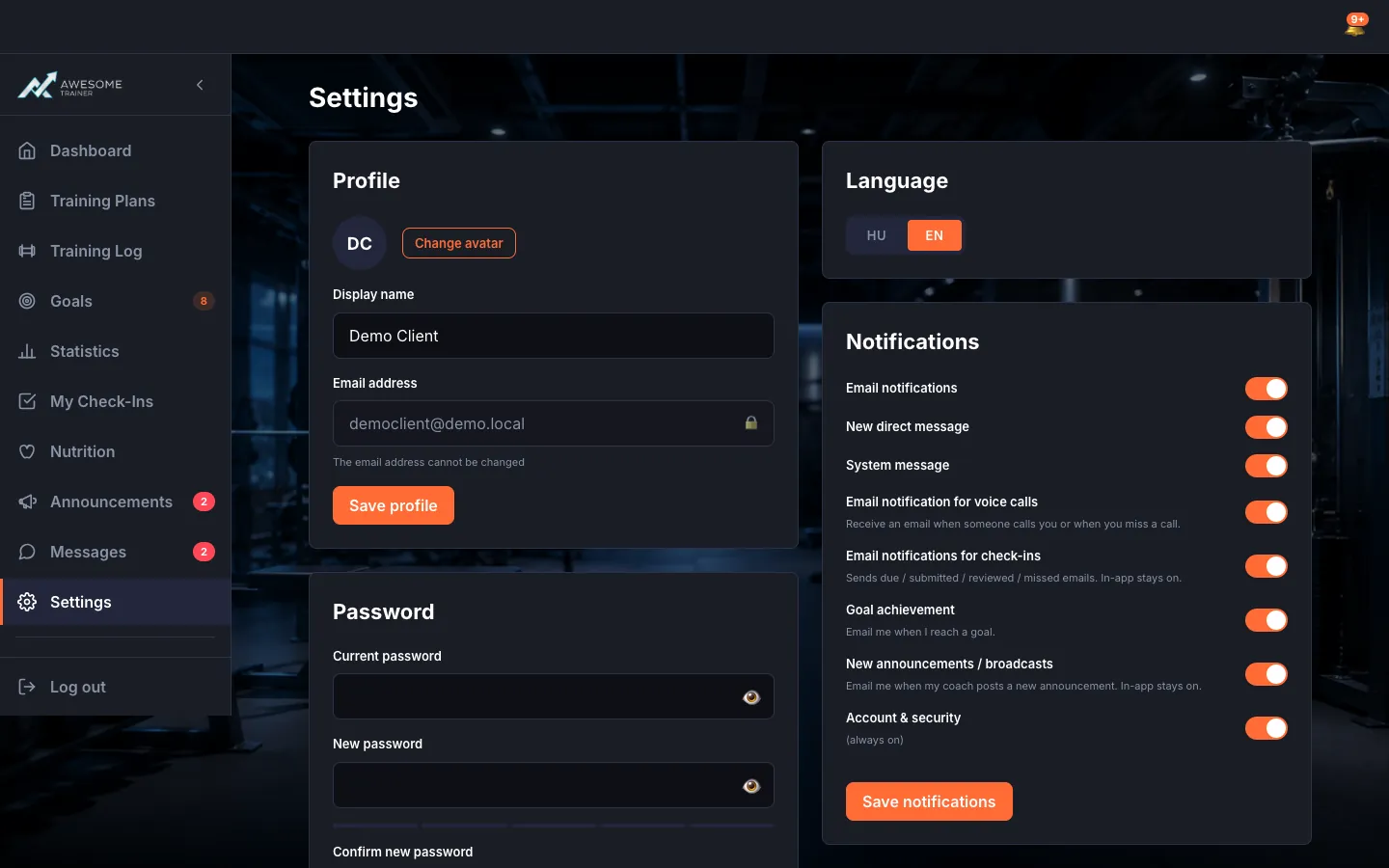Open Messages

[x=116, y=552]
